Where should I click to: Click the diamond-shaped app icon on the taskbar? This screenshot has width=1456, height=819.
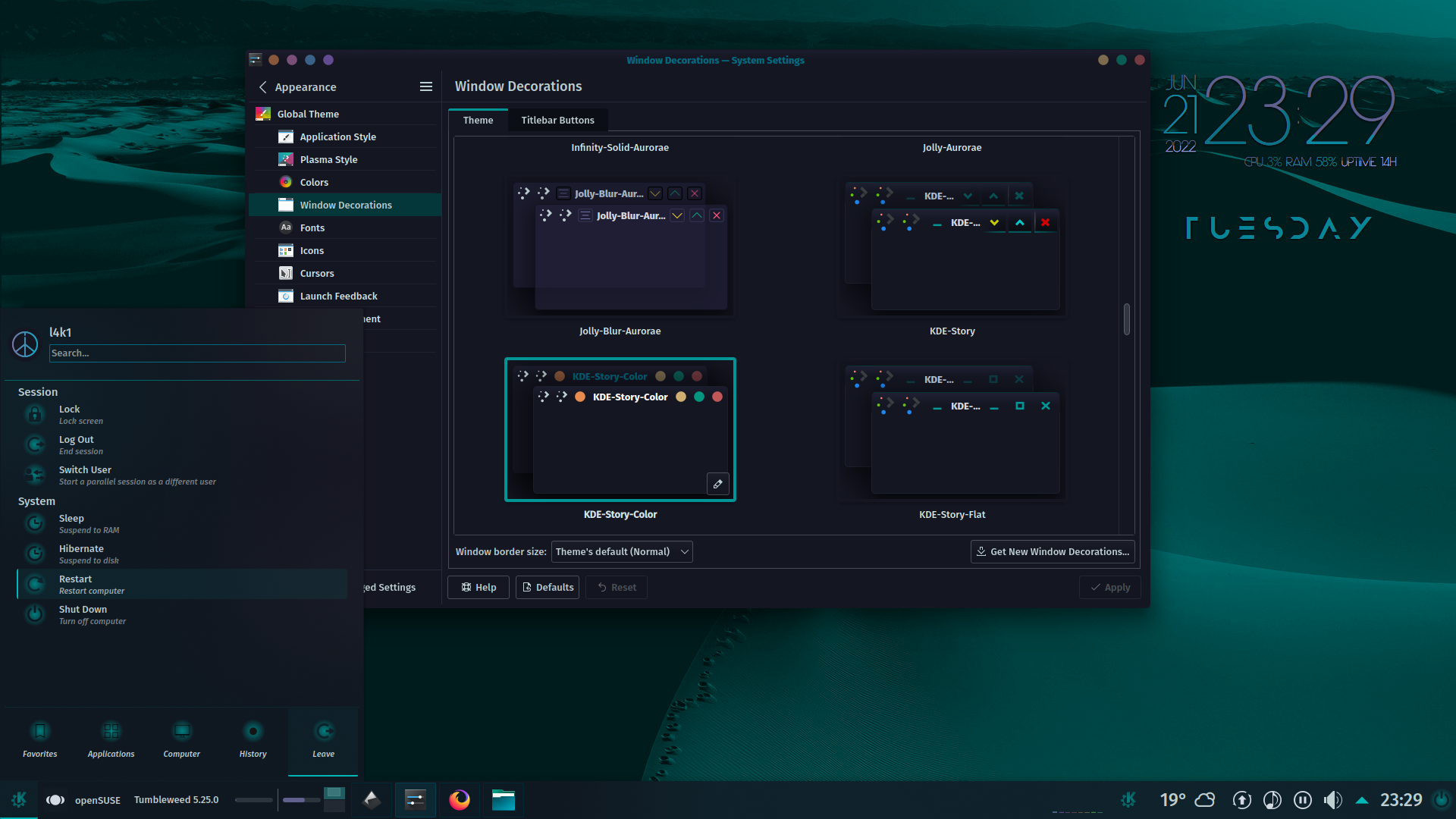(372, 799)
